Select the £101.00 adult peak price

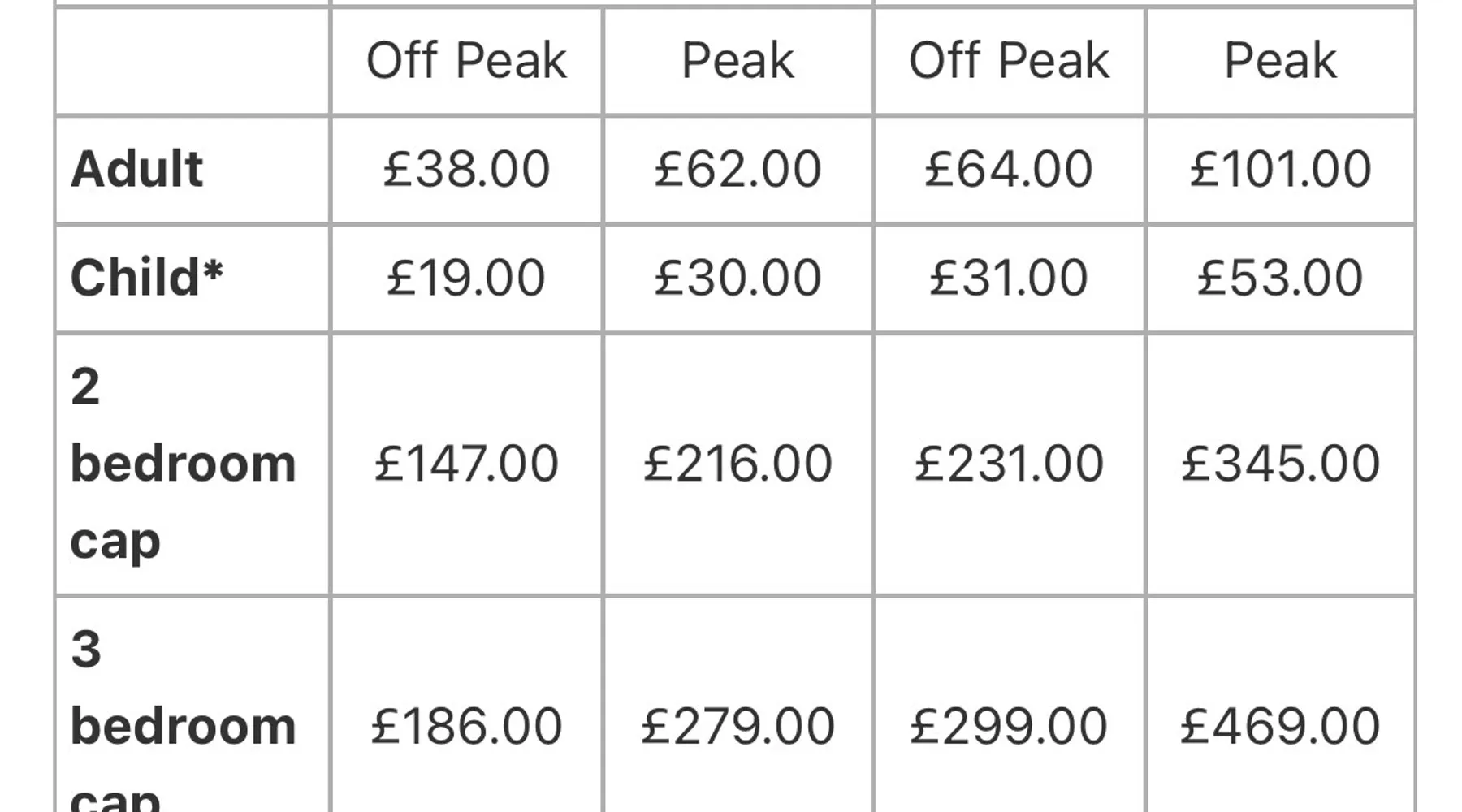click(1280, 169)
